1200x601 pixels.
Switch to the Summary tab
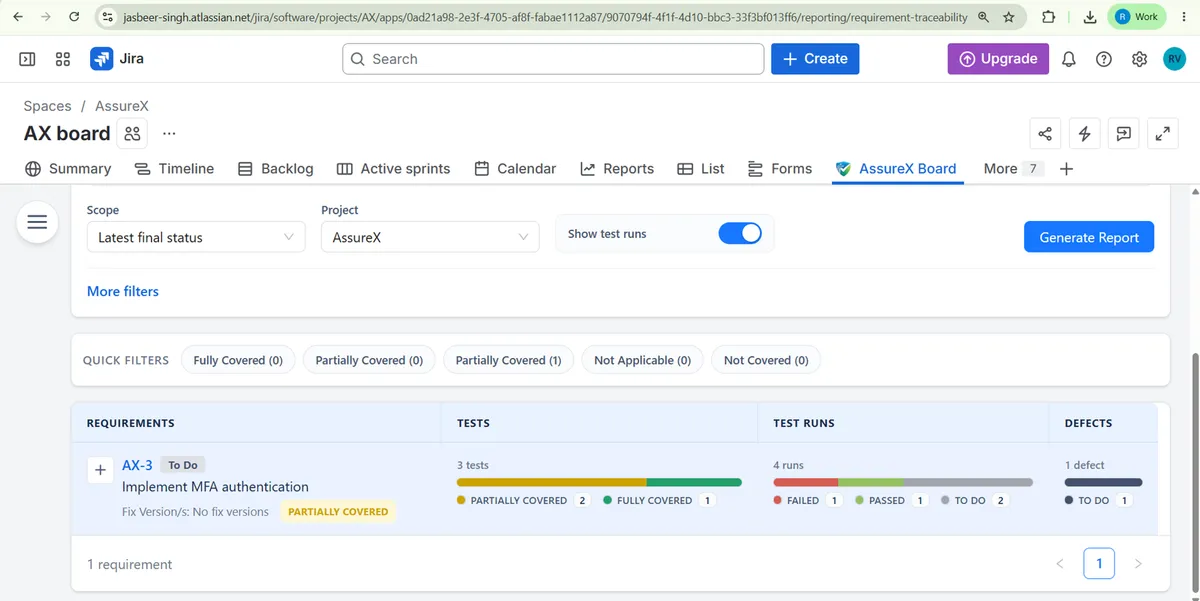pos(68,169)
